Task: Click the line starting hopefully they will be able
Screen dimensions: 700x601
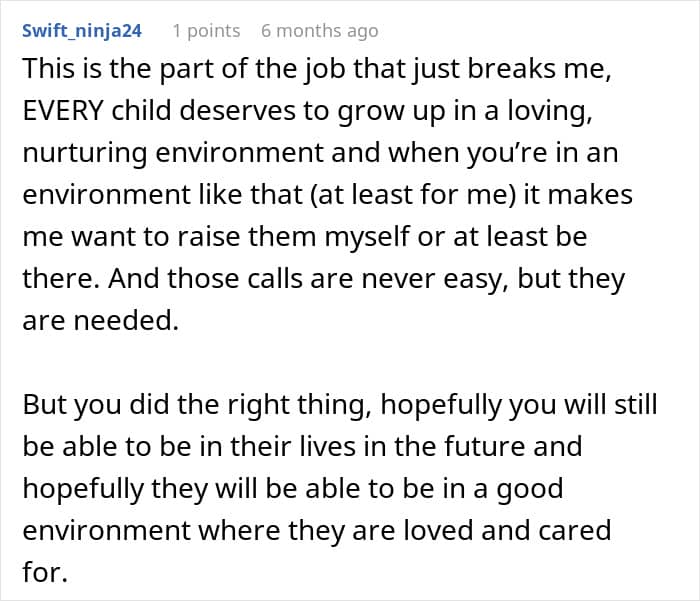Action: [x=293, y=488]
